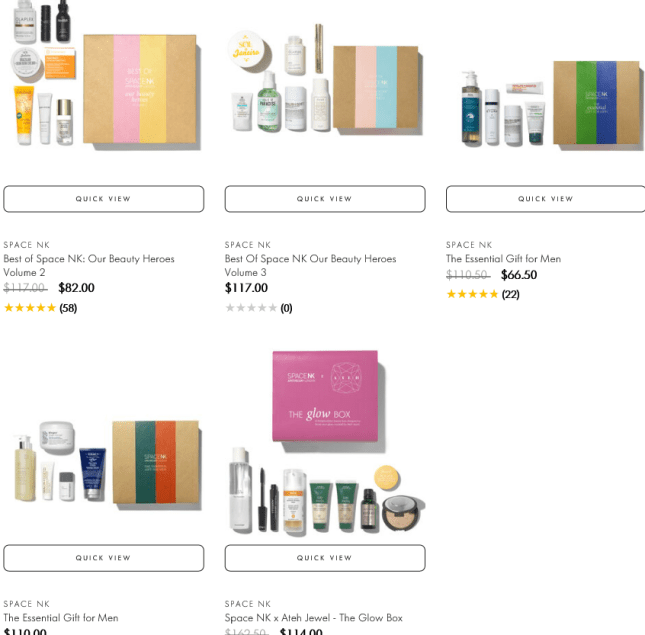Click the five-star rating with 58 reviews
The image size is (645, 635).
[40, 308]
